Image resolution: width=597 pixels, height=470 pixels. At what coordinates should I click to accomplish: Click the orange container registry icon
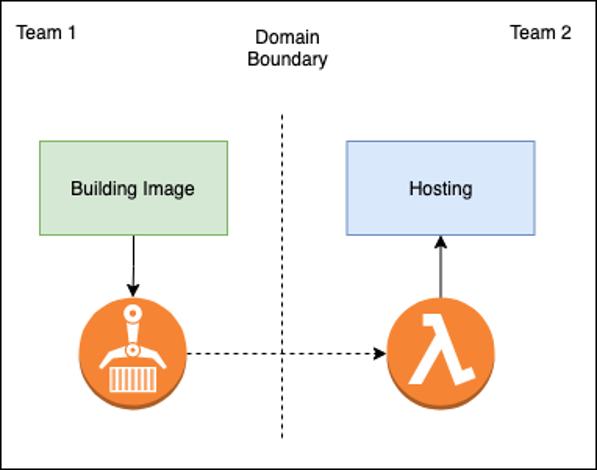point(132,353)
